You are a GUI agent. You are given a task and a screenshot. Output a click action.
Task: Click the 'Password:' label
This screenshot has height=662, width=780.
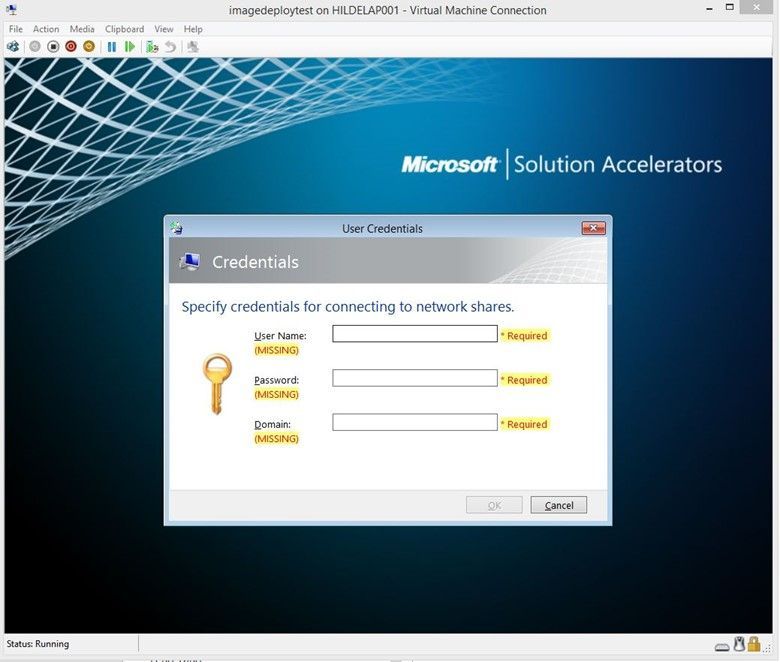277,380
